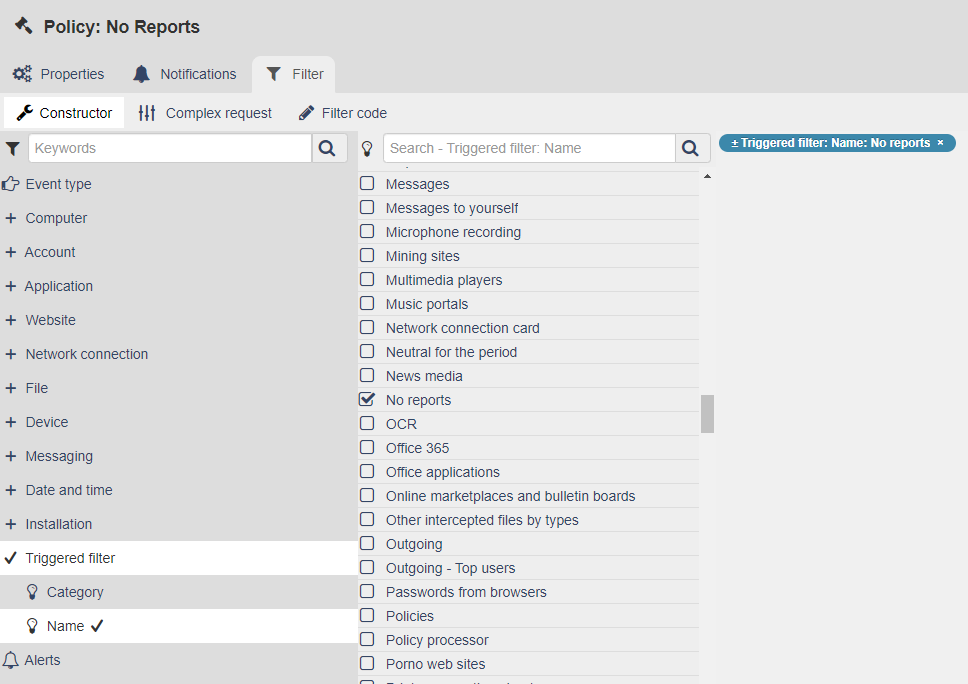Remove the No reports filter tag
Screen dimensions: 968x684
click(940, 143)
